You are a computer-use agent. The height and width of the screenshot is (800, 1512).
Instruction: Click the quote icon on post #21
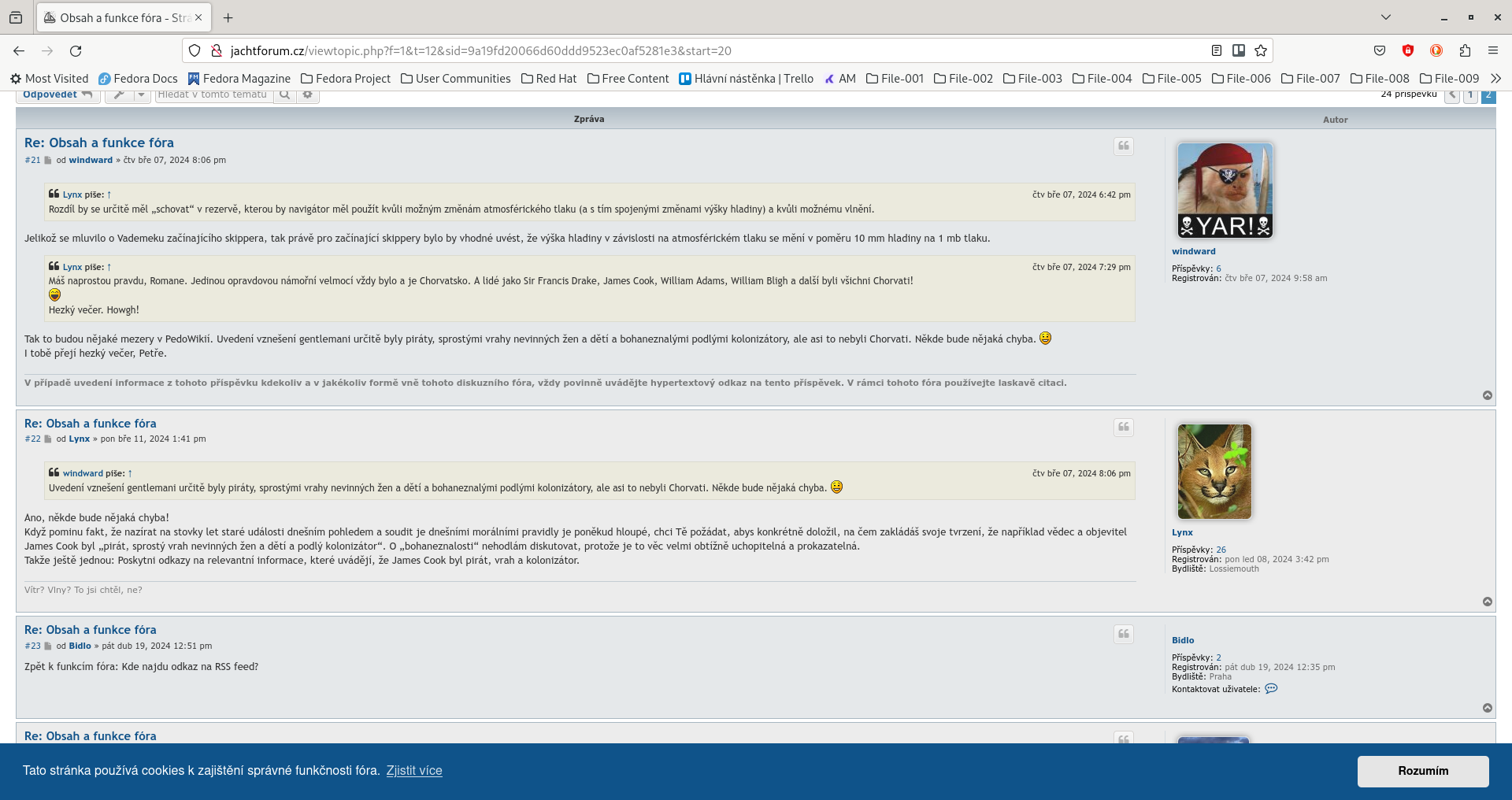click(x=1124, y=146)
